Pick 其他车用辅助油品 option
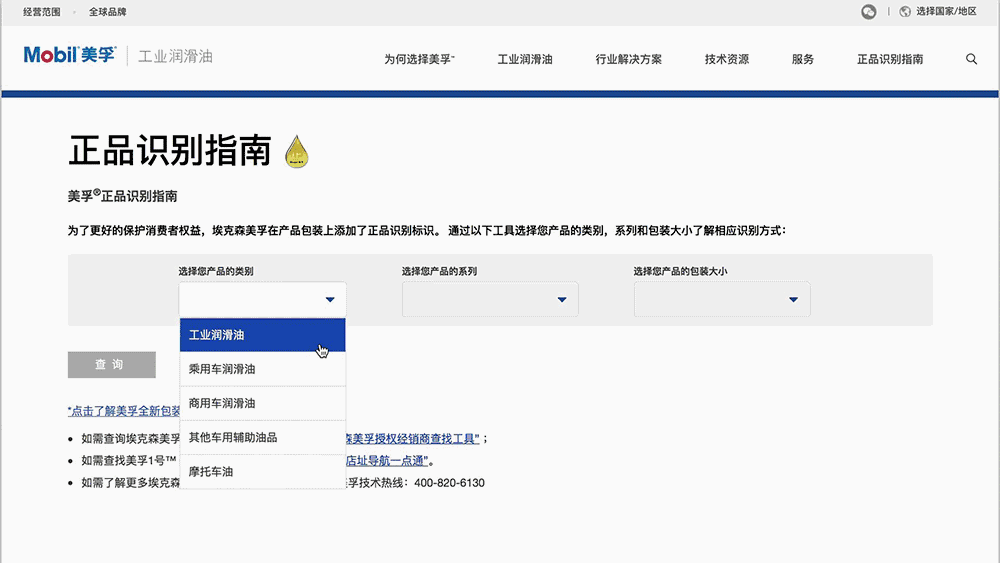Image resolution: width=1000 pixels, height=563 pixels. click(262, 437)
